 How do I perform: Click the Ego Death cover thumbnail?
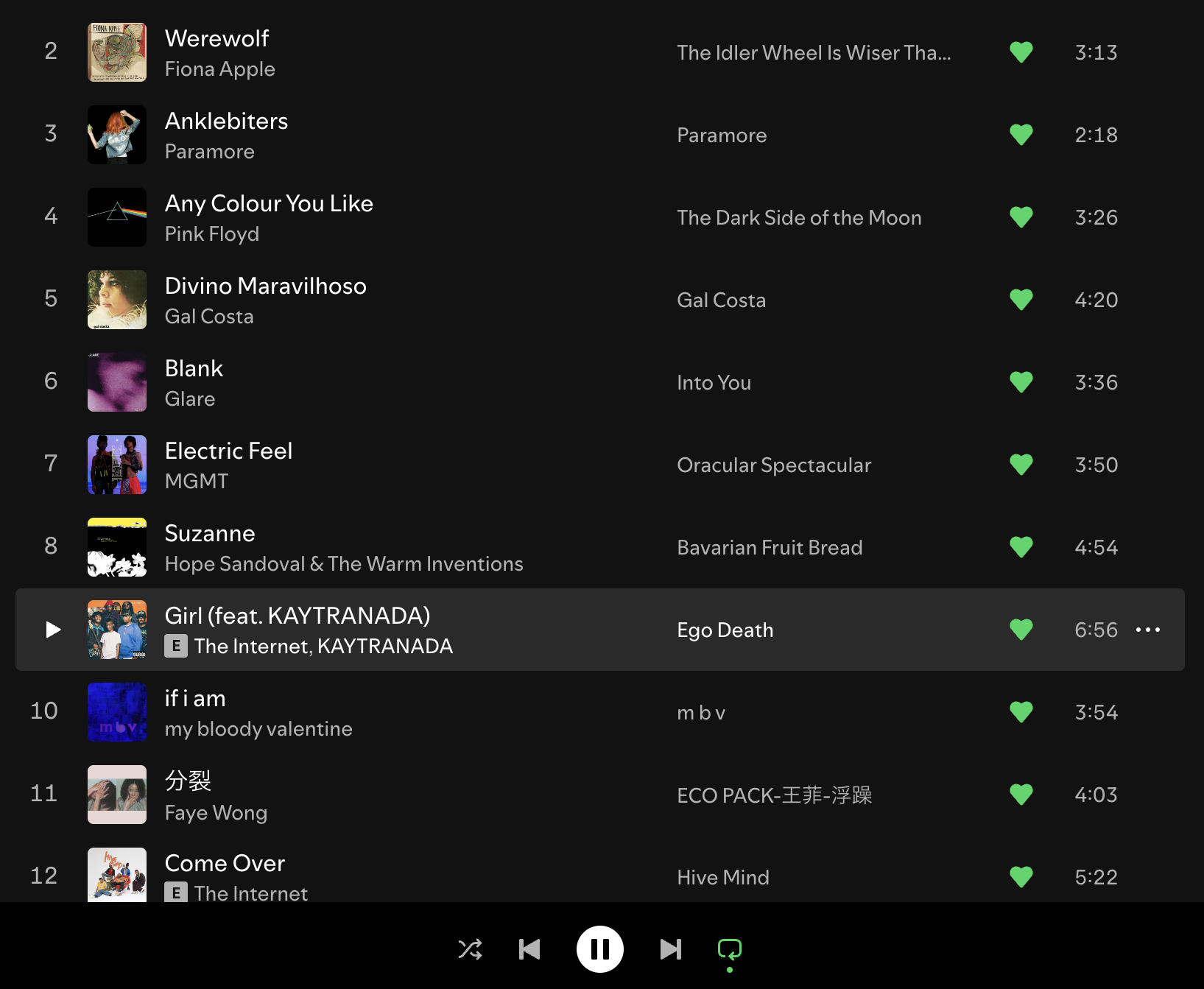pos(117,630)
